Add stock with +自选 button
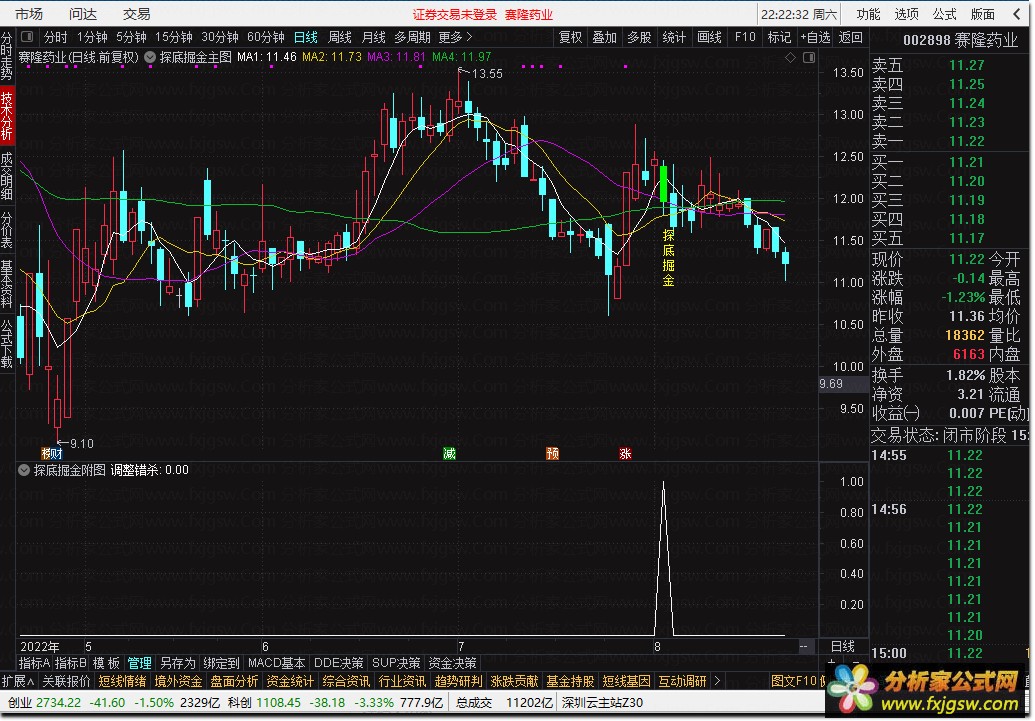Screen dimensions: 1035x721 click(815, 38)
